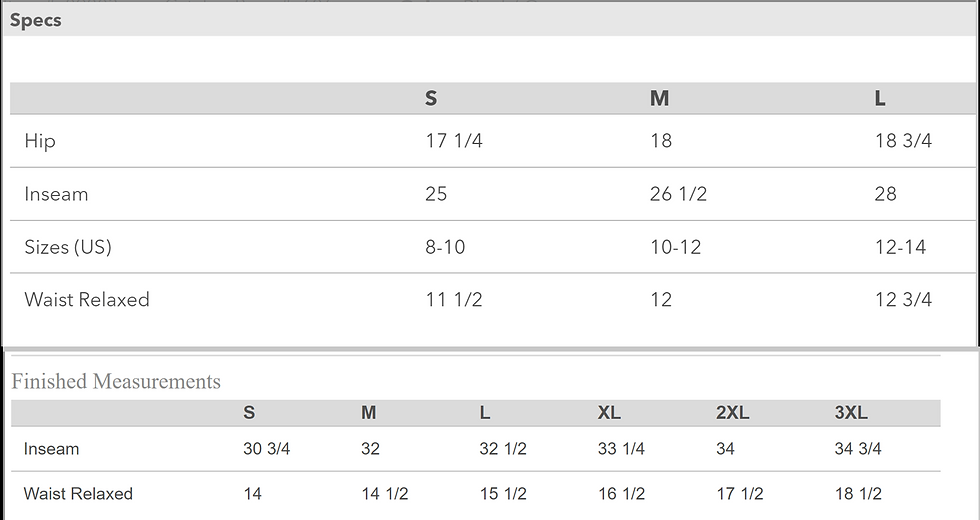Click the Finished Measurements heading
980x520 pixels.
click(x=116, y=381)
